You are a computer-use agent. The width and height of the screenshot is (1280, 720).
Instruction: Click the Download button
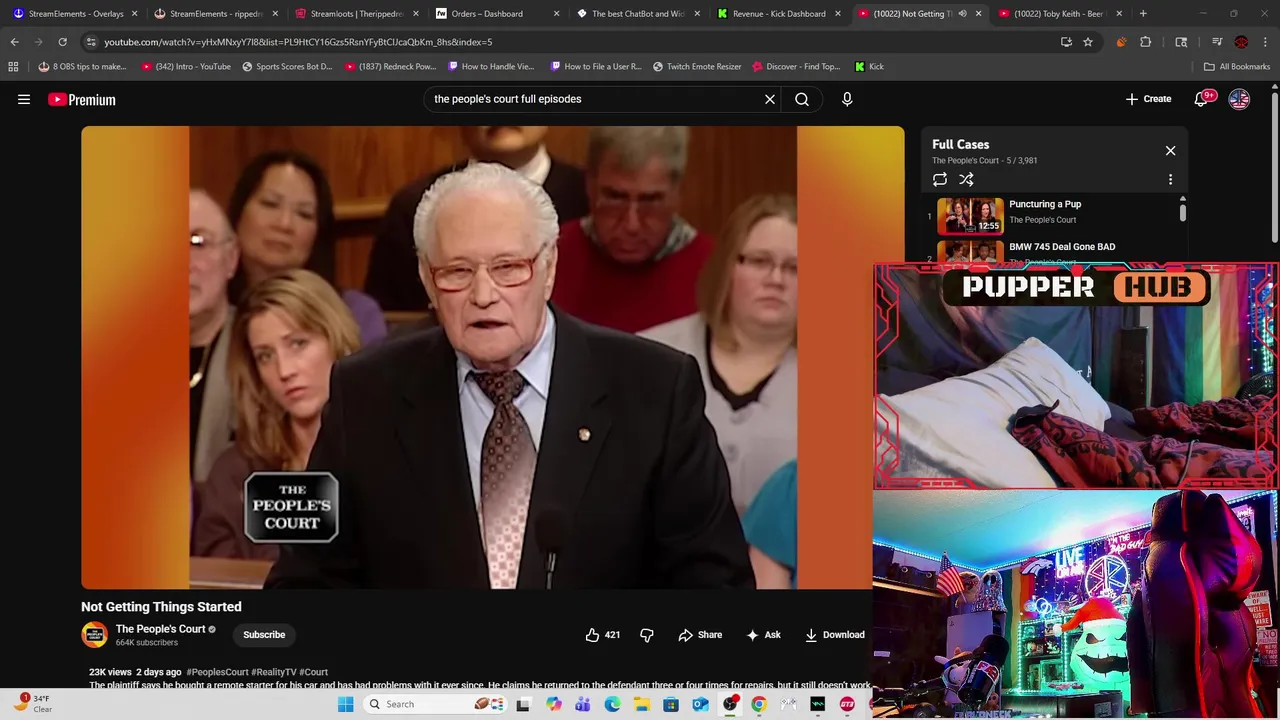(x=834, y=635)
